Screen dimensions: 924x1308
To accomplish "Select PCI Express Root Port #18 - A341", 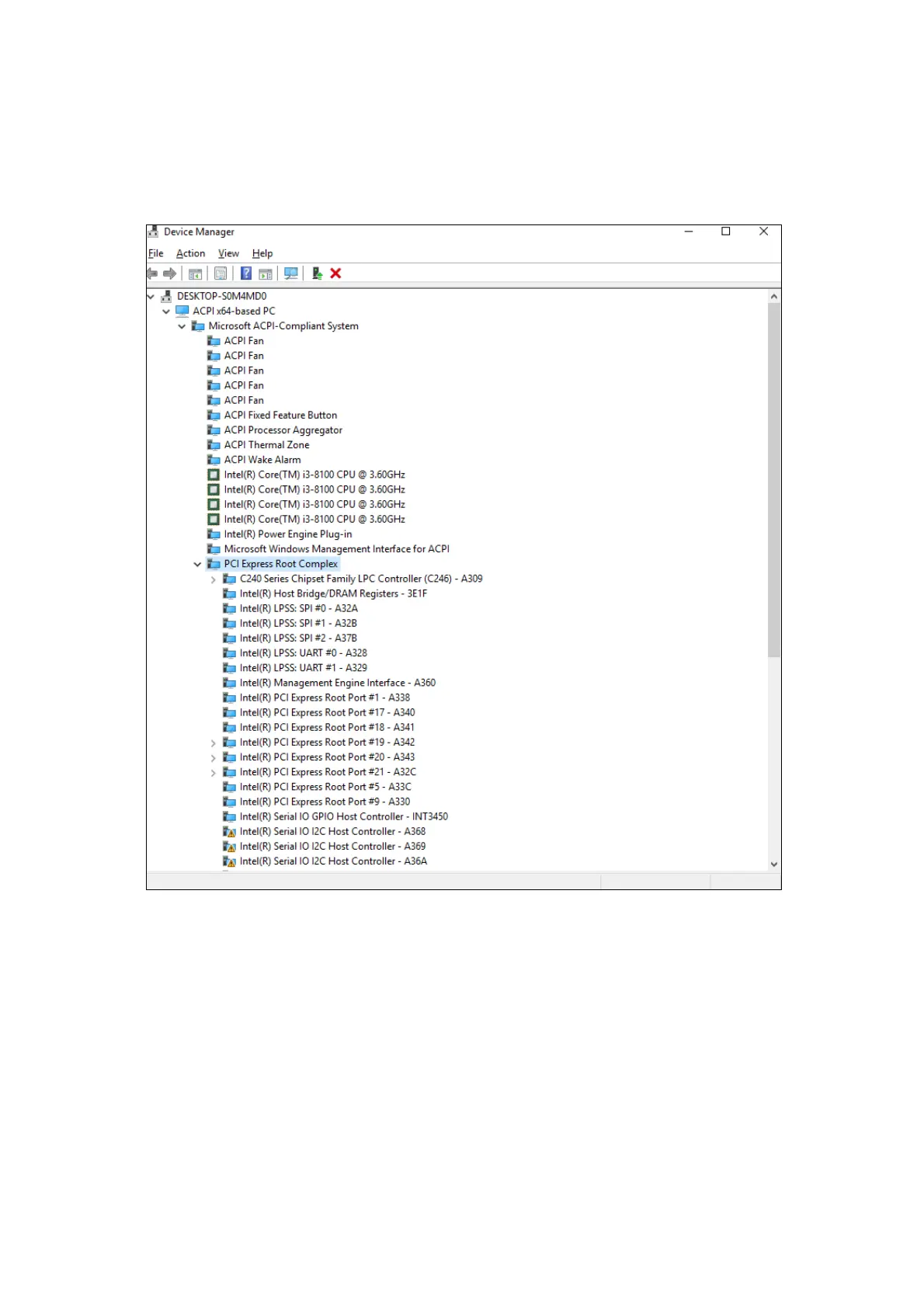I will pos(328,728).
